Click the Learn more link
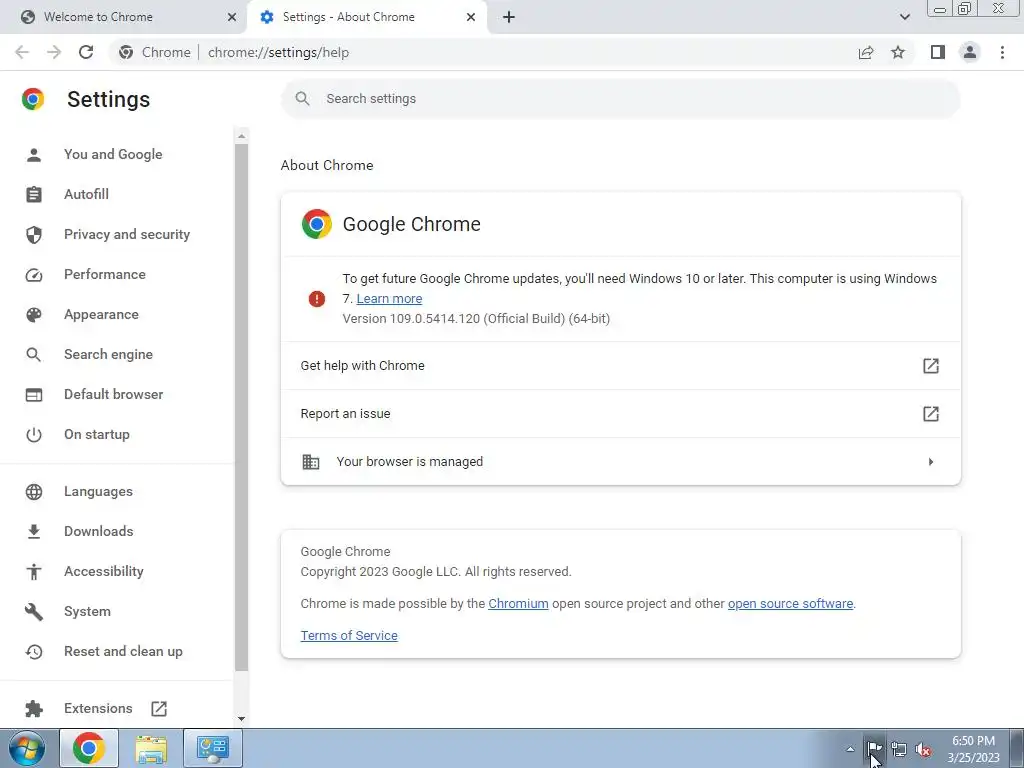 tap(389, 298)
